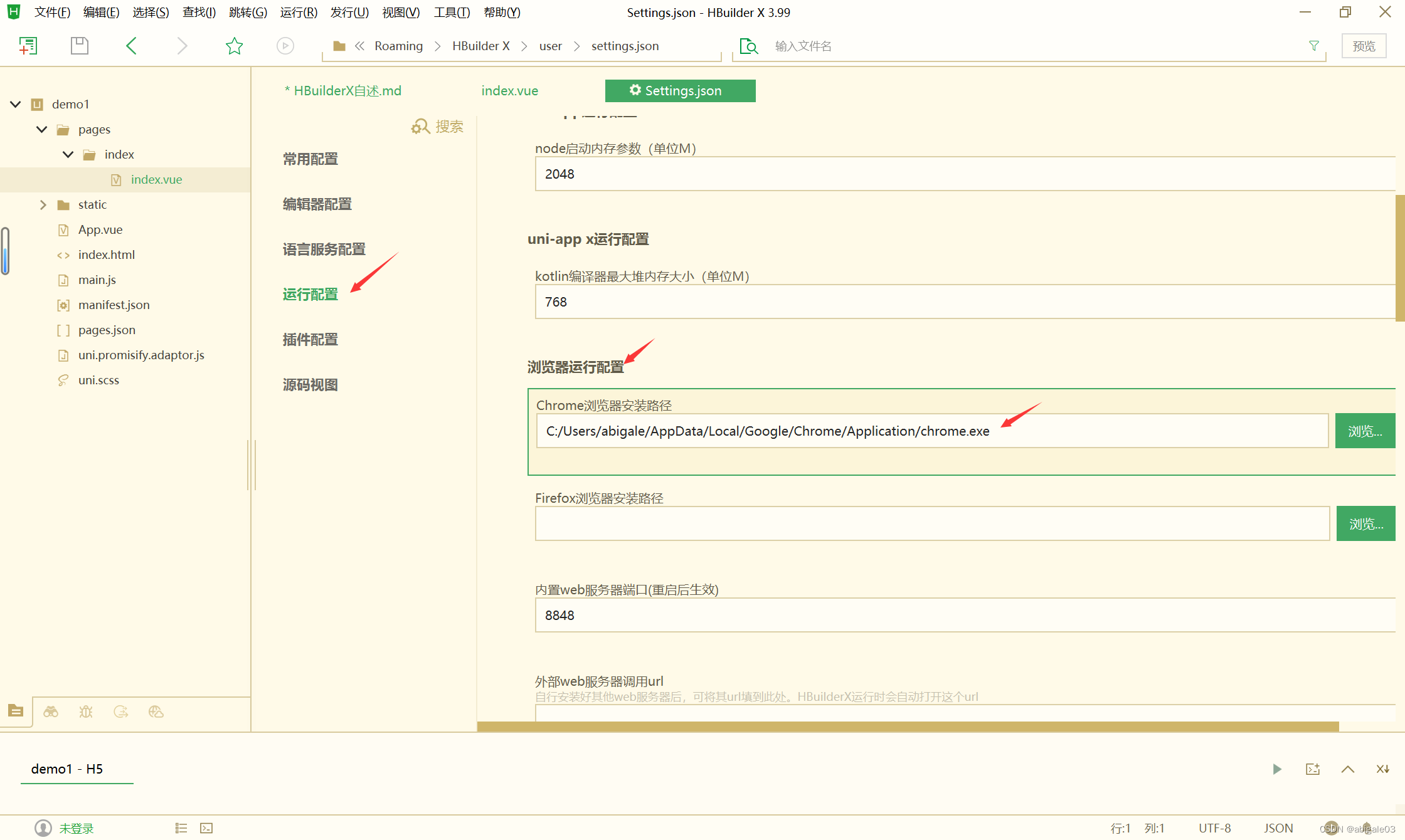
Task: Select the Settings.json tab
Action: pos(681,91)
